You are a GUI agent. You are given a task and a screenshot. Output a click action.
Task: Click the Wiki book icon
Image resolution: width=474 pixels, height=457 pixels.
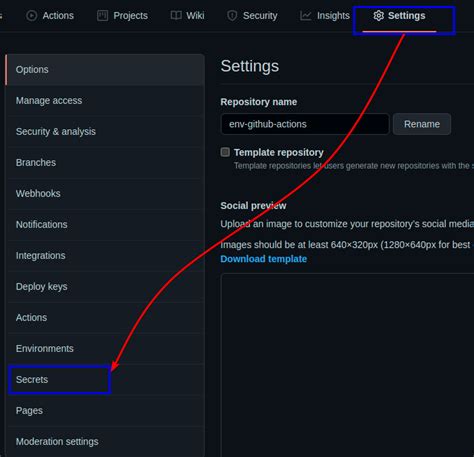[176, 16]
